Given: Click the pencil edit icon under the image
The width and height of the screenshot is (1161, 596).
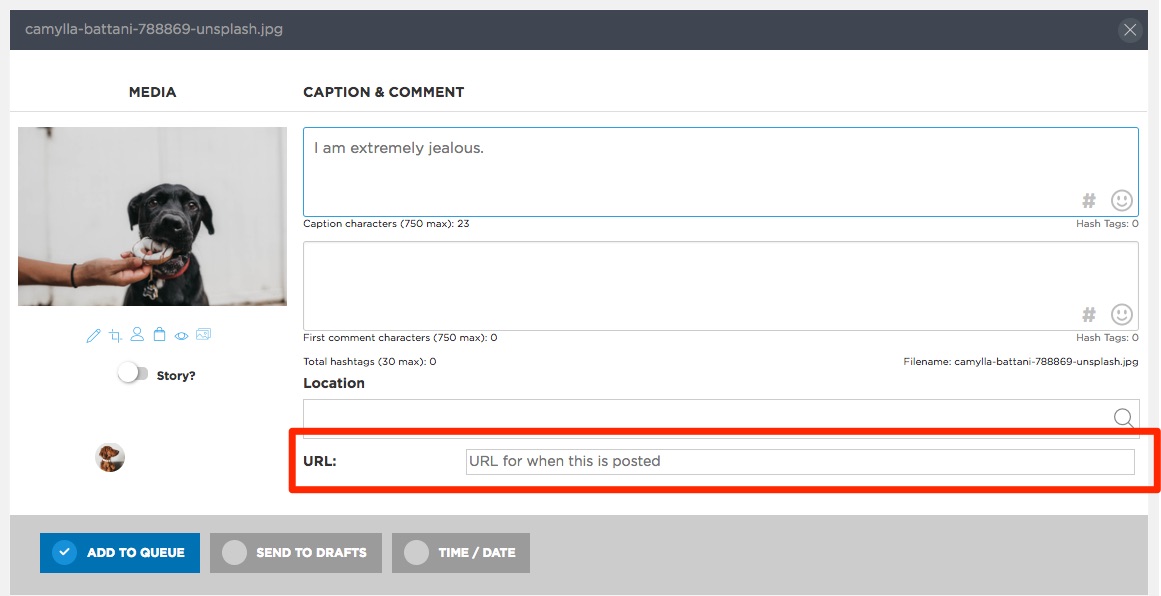Looking at the screenshot, I should [93, 336].
